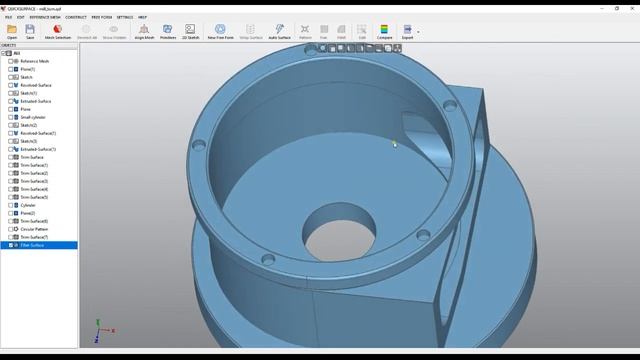Image resolution: width=640 pixels, height=360 pixels.
Task: Open the REFERENCE MESH menu
Action: coord(45,18)
